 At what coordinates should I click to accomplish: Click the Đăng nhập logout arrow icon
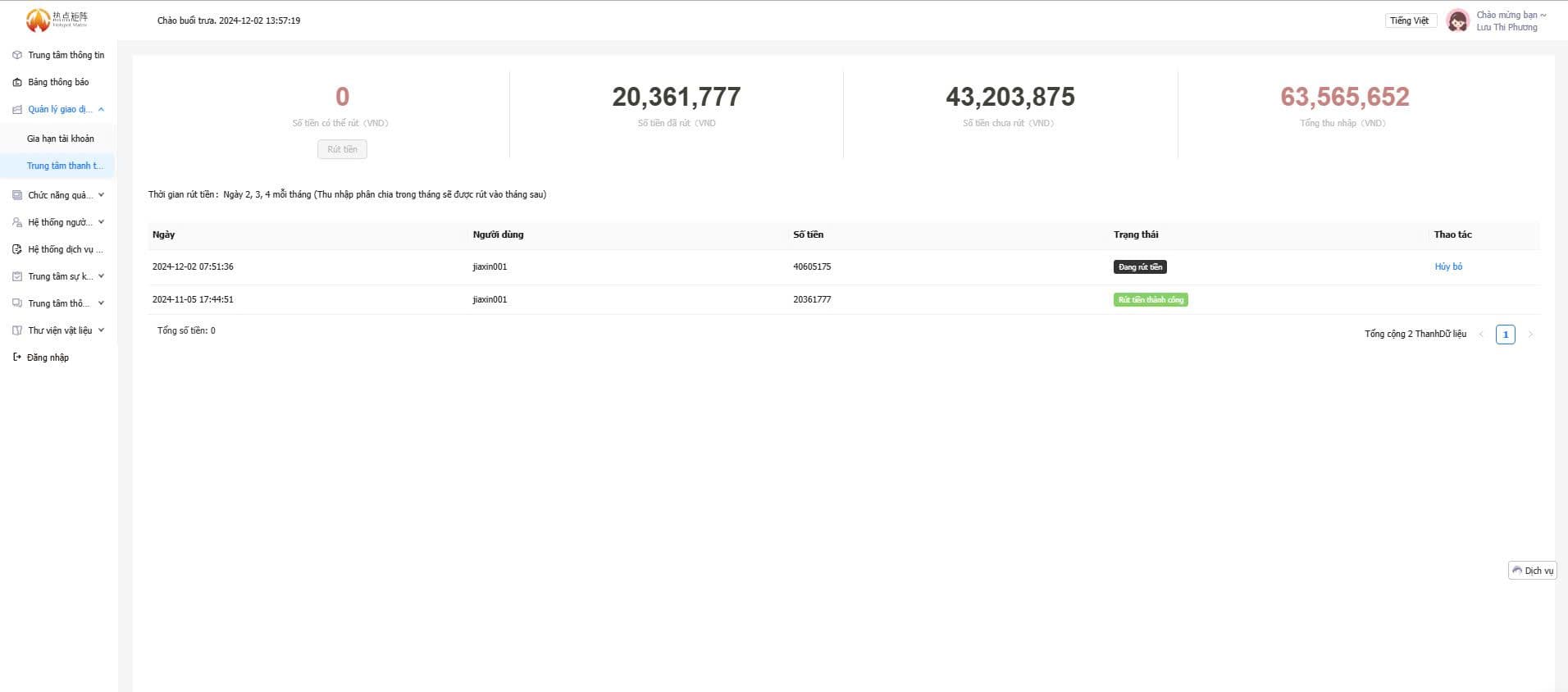tap(17, 357)
